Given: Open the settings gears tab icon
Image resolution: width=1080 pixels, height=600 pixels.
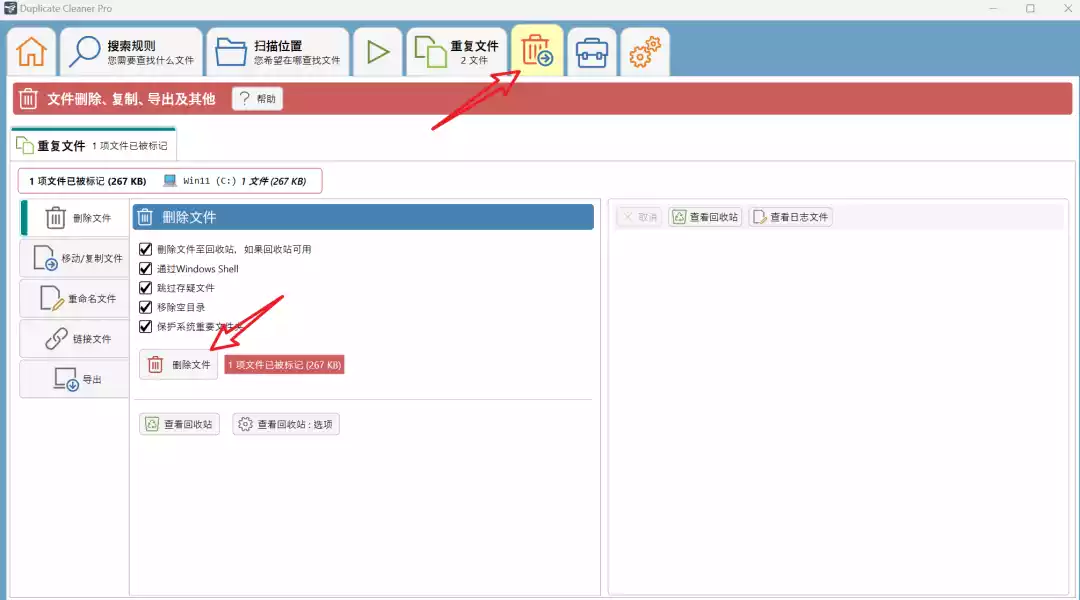Looking at the screenshot, I should pyautogui.click(x=645, y=52).
